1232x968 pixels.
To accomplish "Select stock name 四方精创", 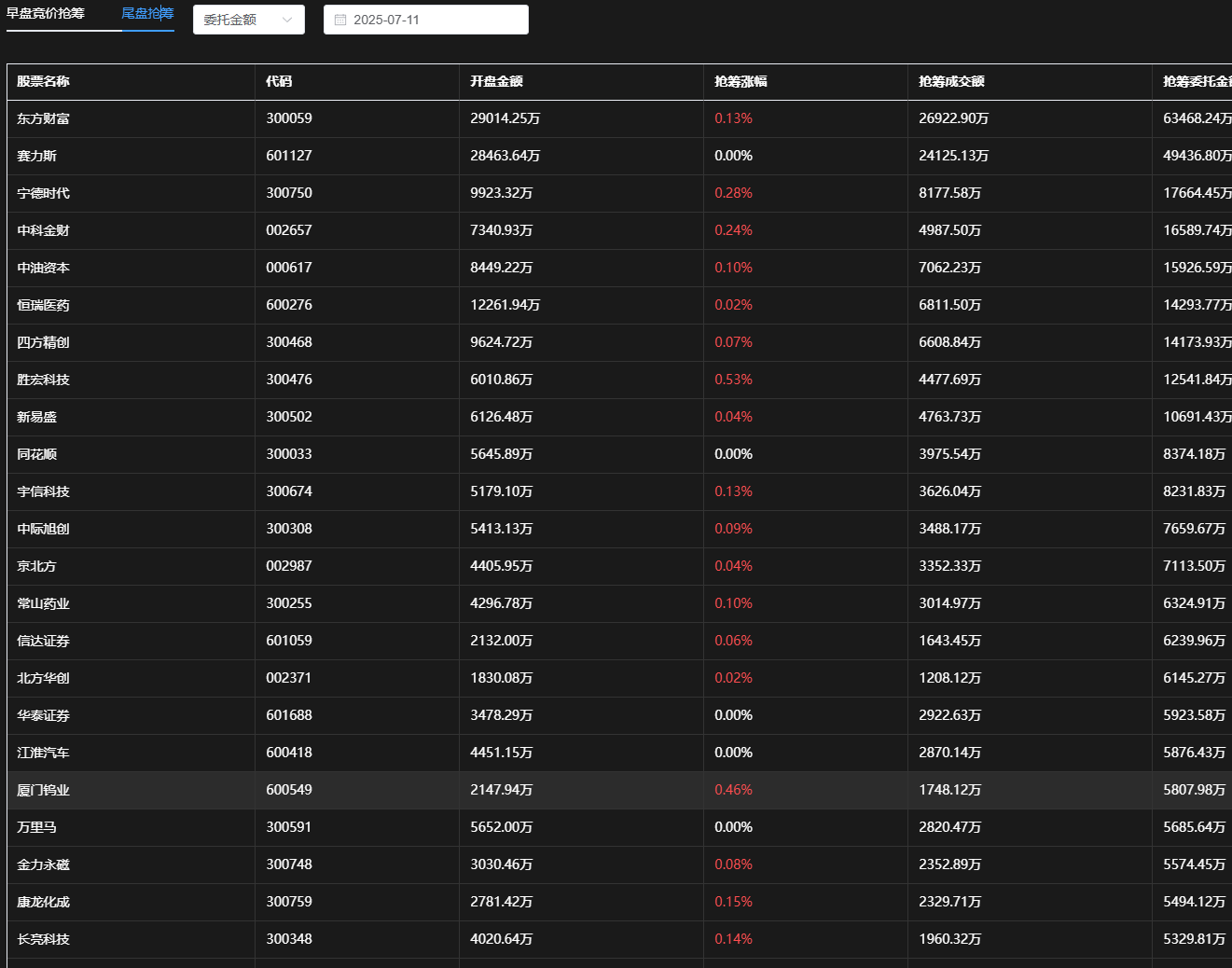I will (44, 343).
